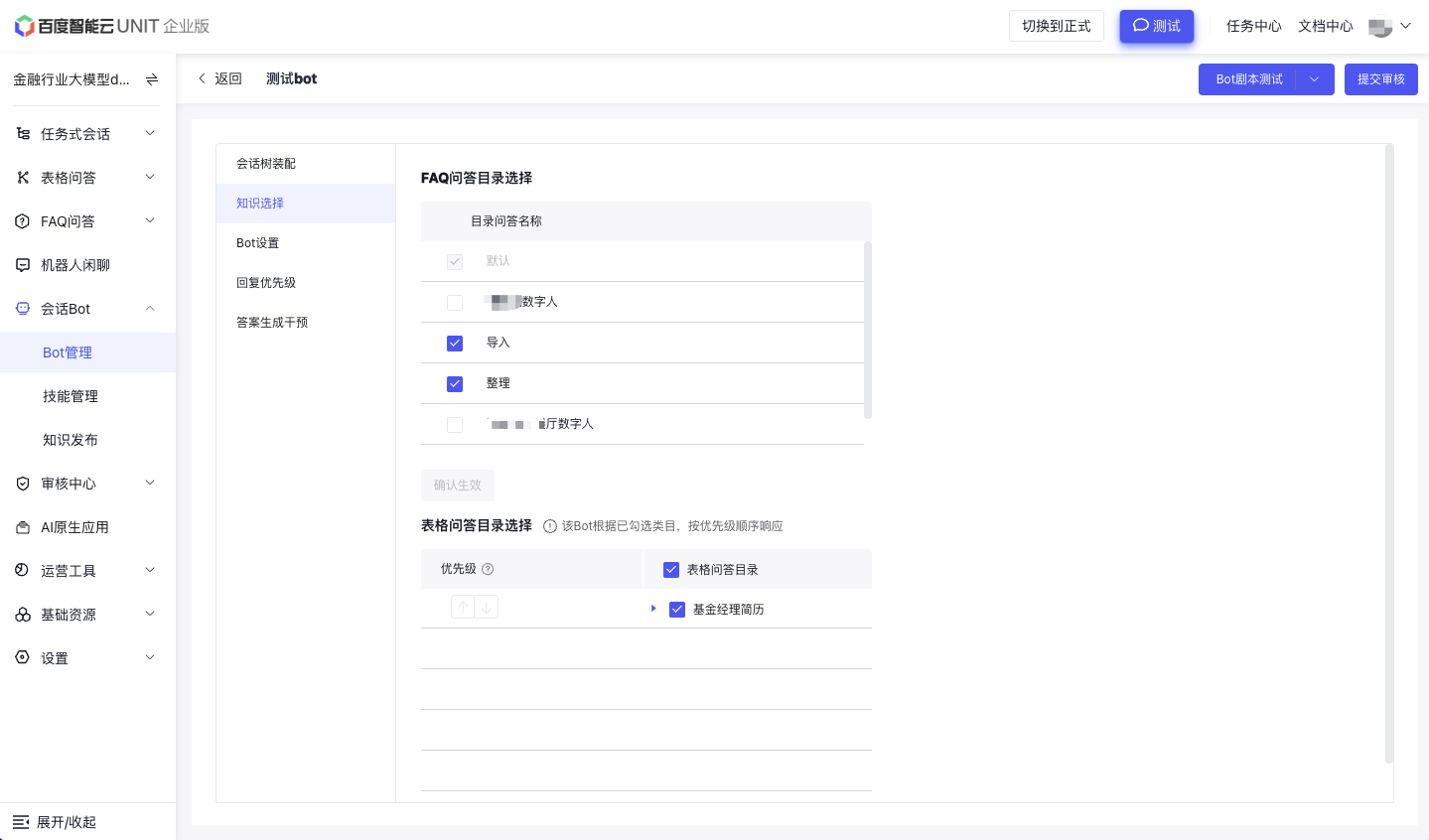Click the 任务式会话 sidebar icon
The height and width of the screenshot is (840, 1429).
[23, 134]
